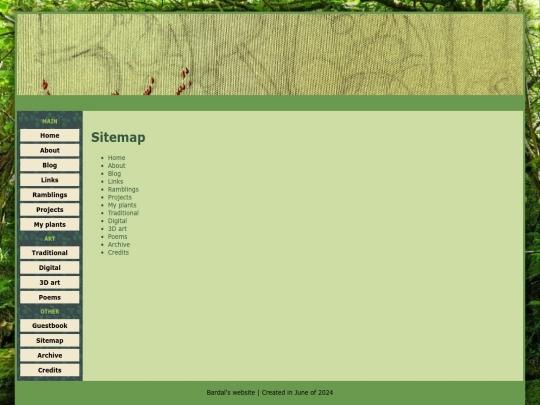Follow the About link in sitemap list
Screen dimensions: 540x405
pyautogui.click(x=116, y=166)
